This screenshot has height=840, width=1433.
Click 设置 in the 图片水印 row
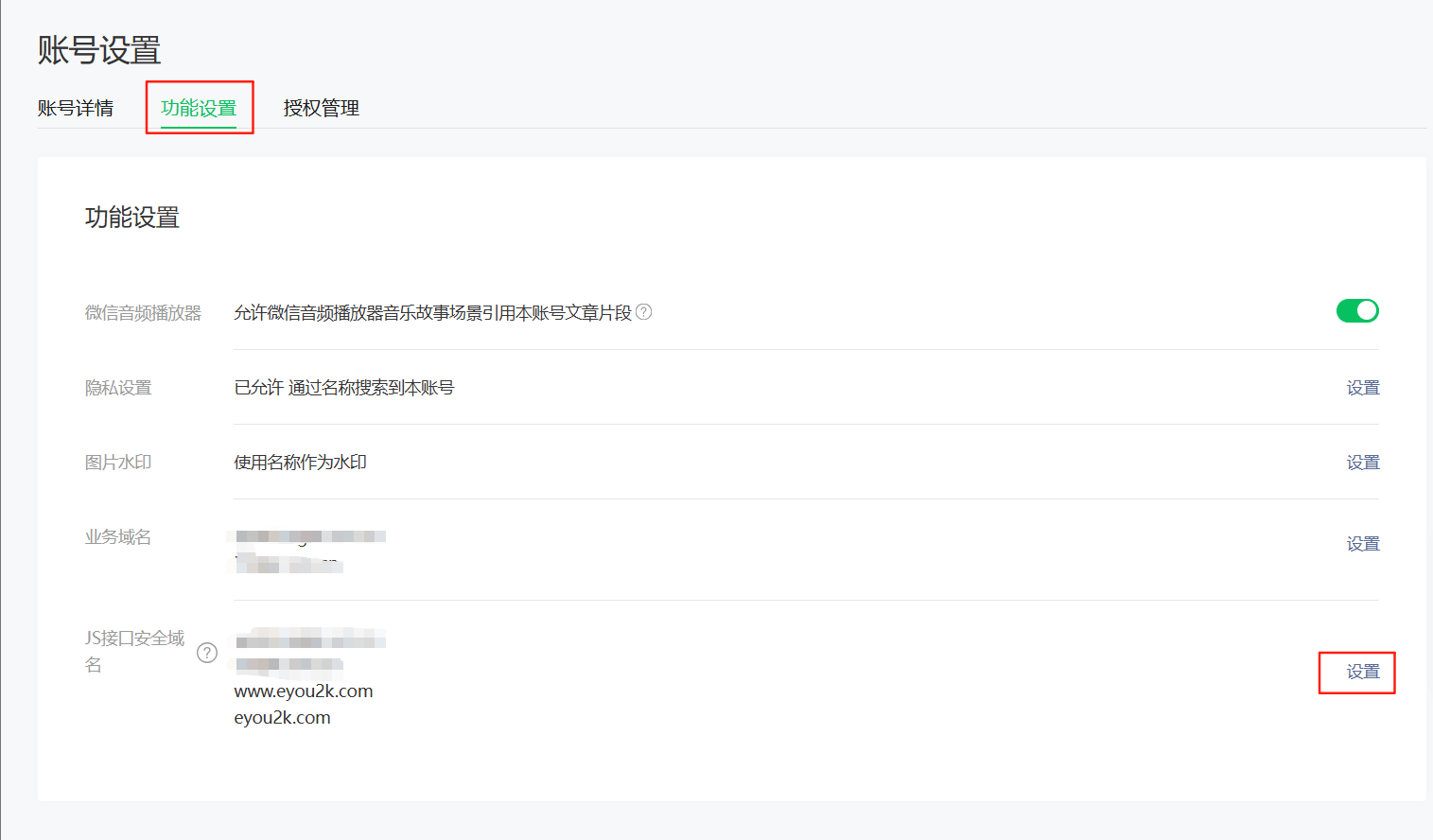[1363, 463]
